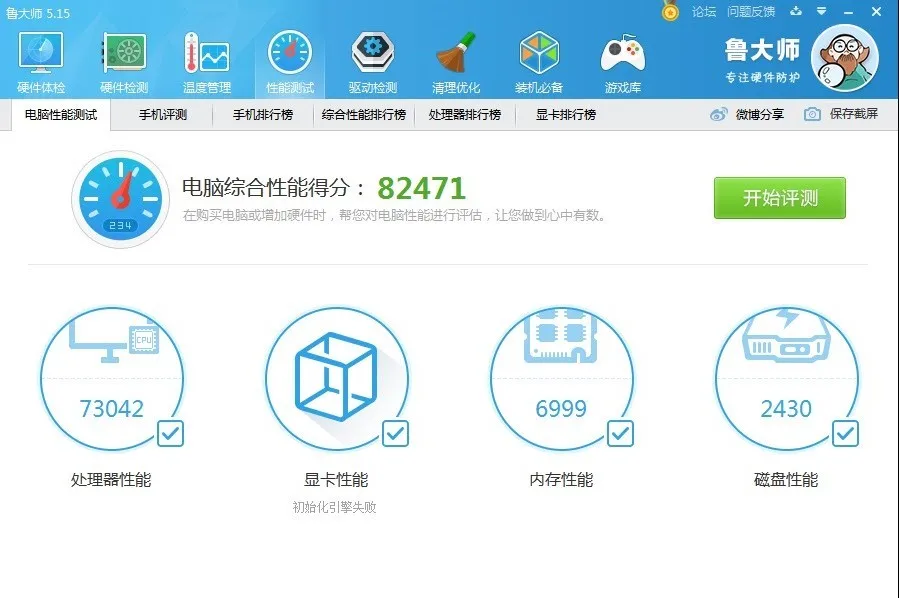Click the 磁盘性能 disk circle icon
The image size is (899, 598).
coord(787,378)
